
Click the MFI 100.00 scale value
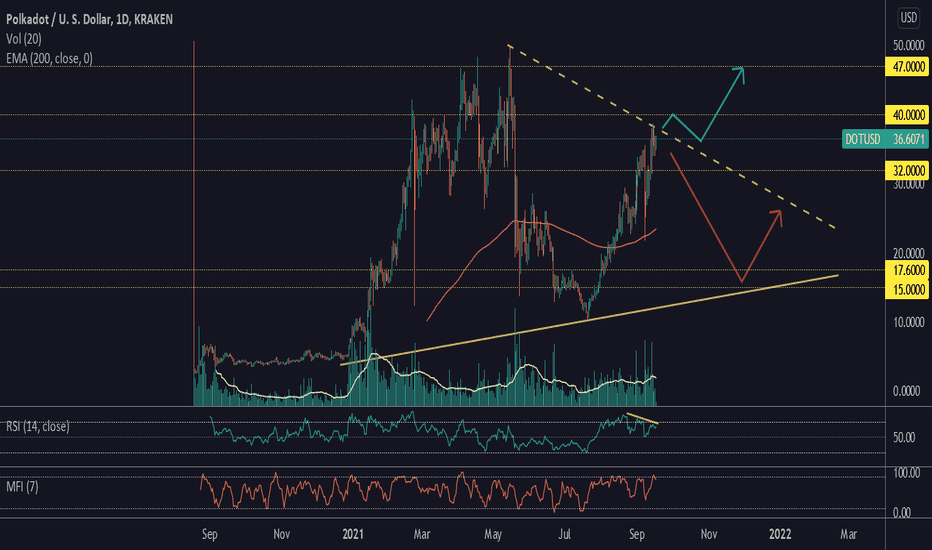906,473
